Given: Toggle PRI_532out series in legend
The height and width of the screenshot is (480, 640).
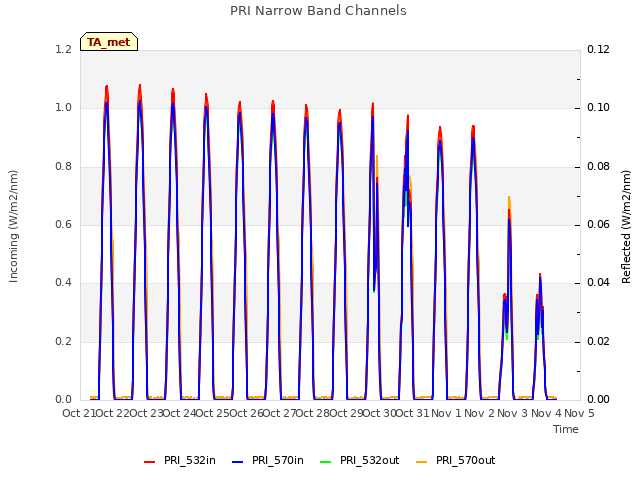Looking at the screenshot, I should pos(360,460).
